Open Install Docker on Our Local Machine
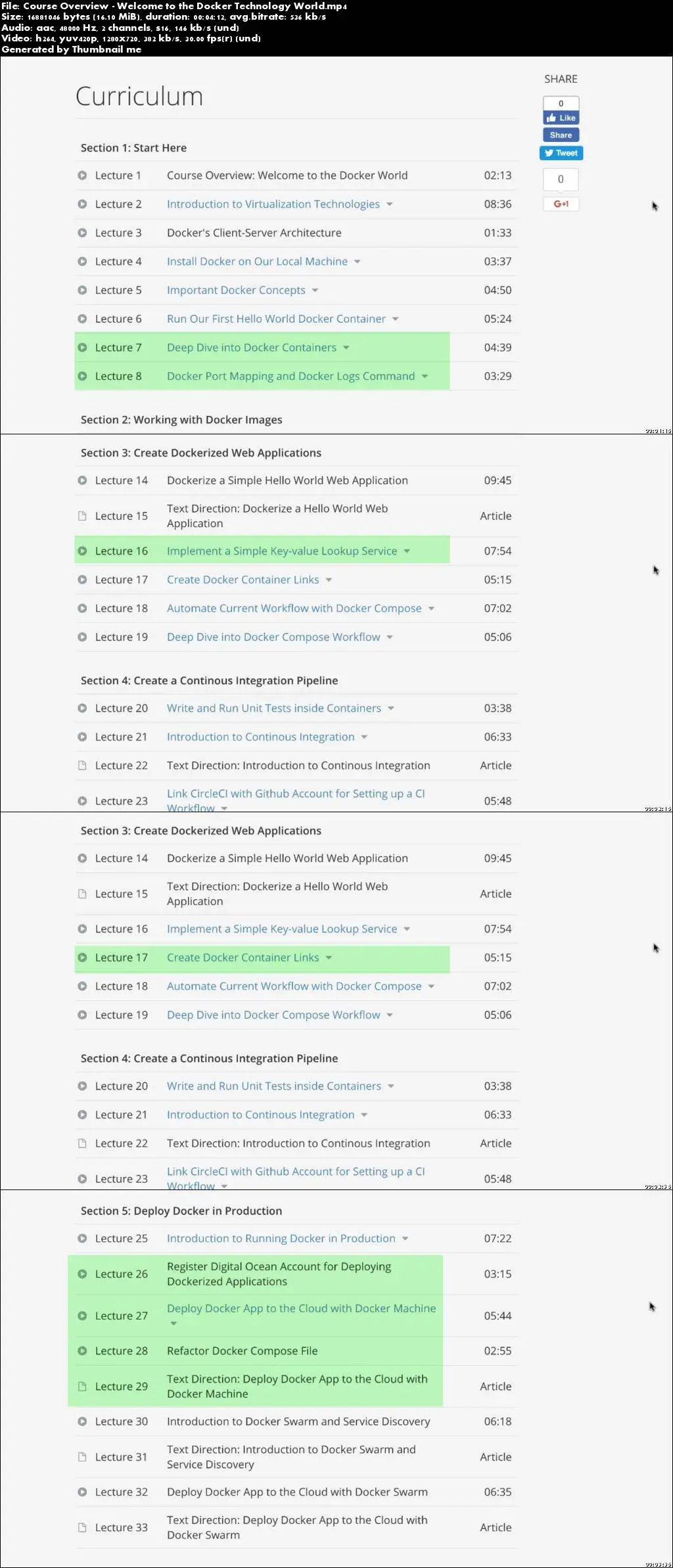This screenshot has width=673, height=1568. click(x=257, y=262)
